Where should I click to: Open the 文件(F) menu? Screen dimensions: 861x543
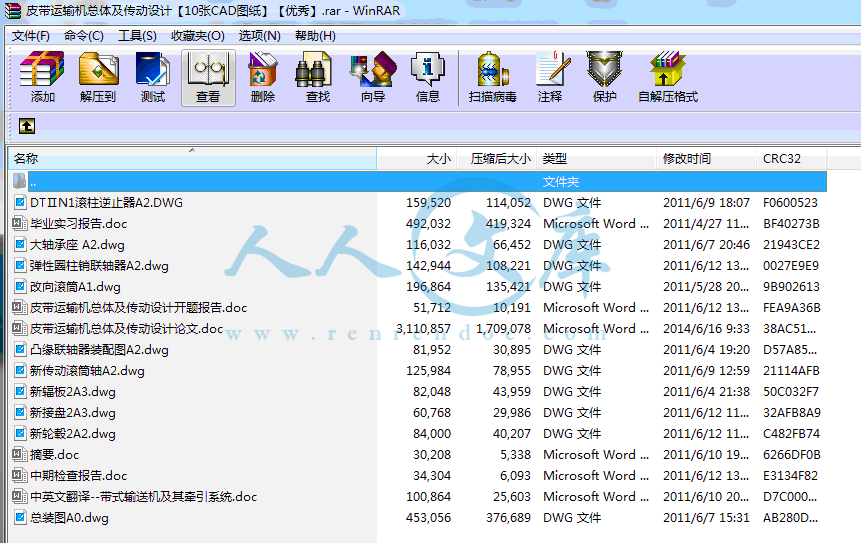[x=31, y=36]
